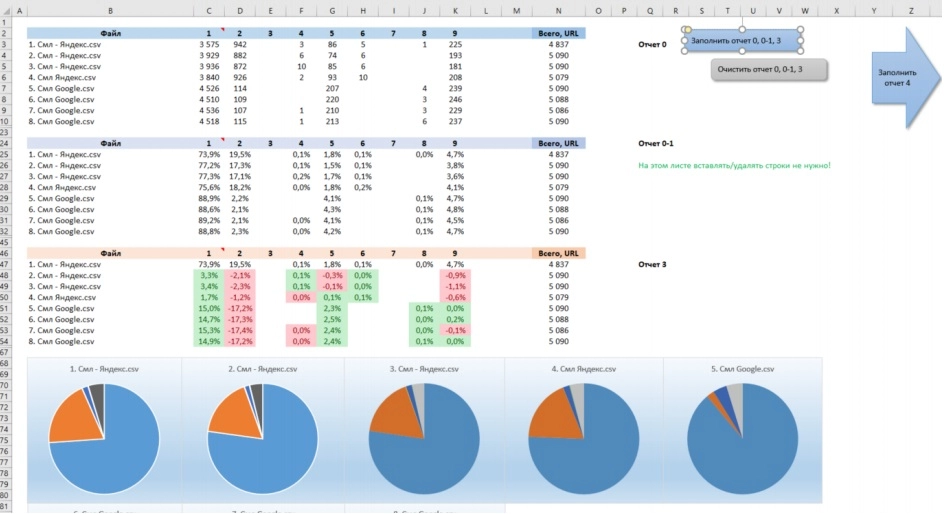The image size is (946, 514).
Task: Select column K header
Action: tap(455, 11)
